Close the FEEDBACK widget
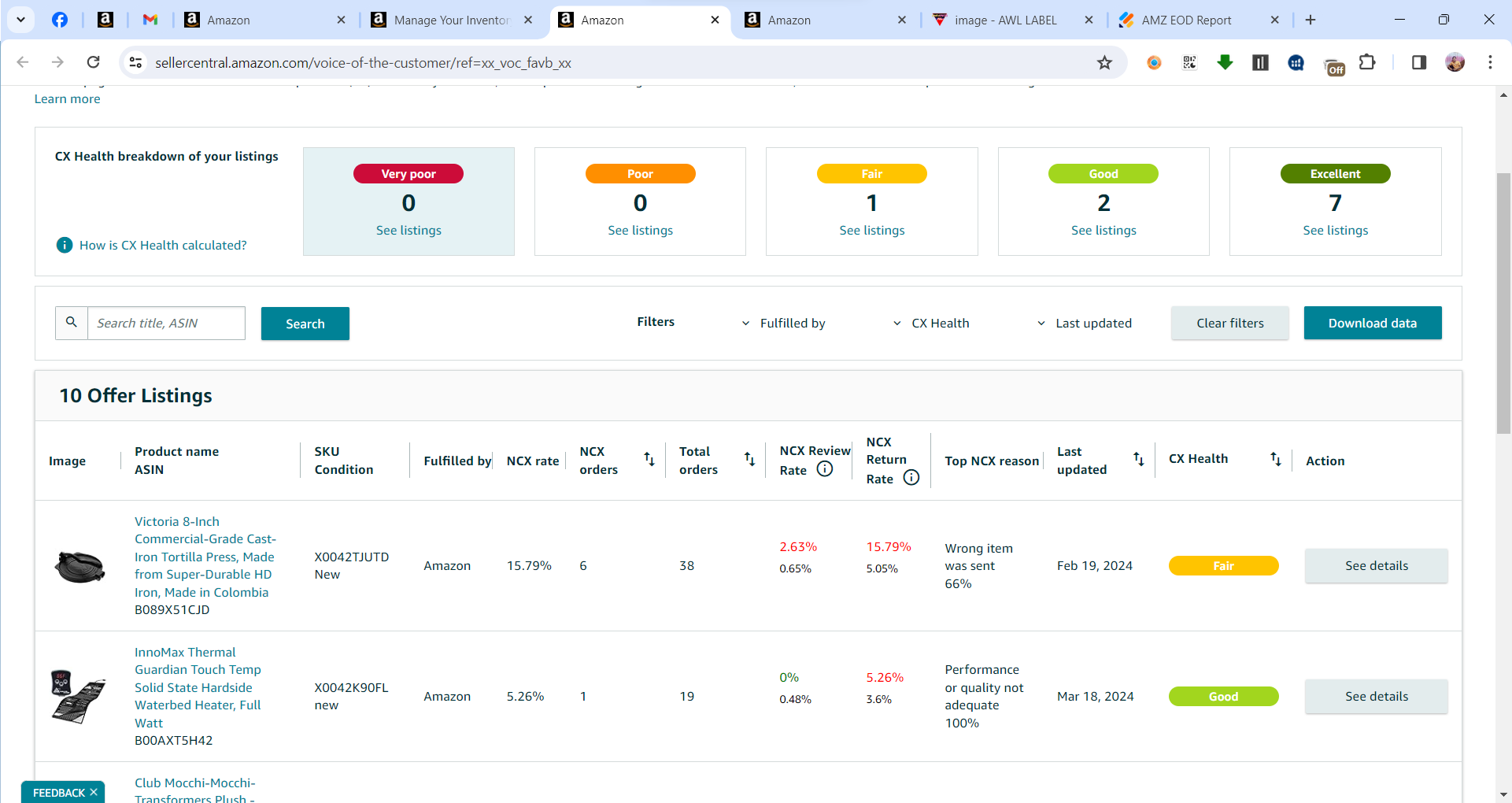Screen dimensions: 1512x803 point(94,792)
